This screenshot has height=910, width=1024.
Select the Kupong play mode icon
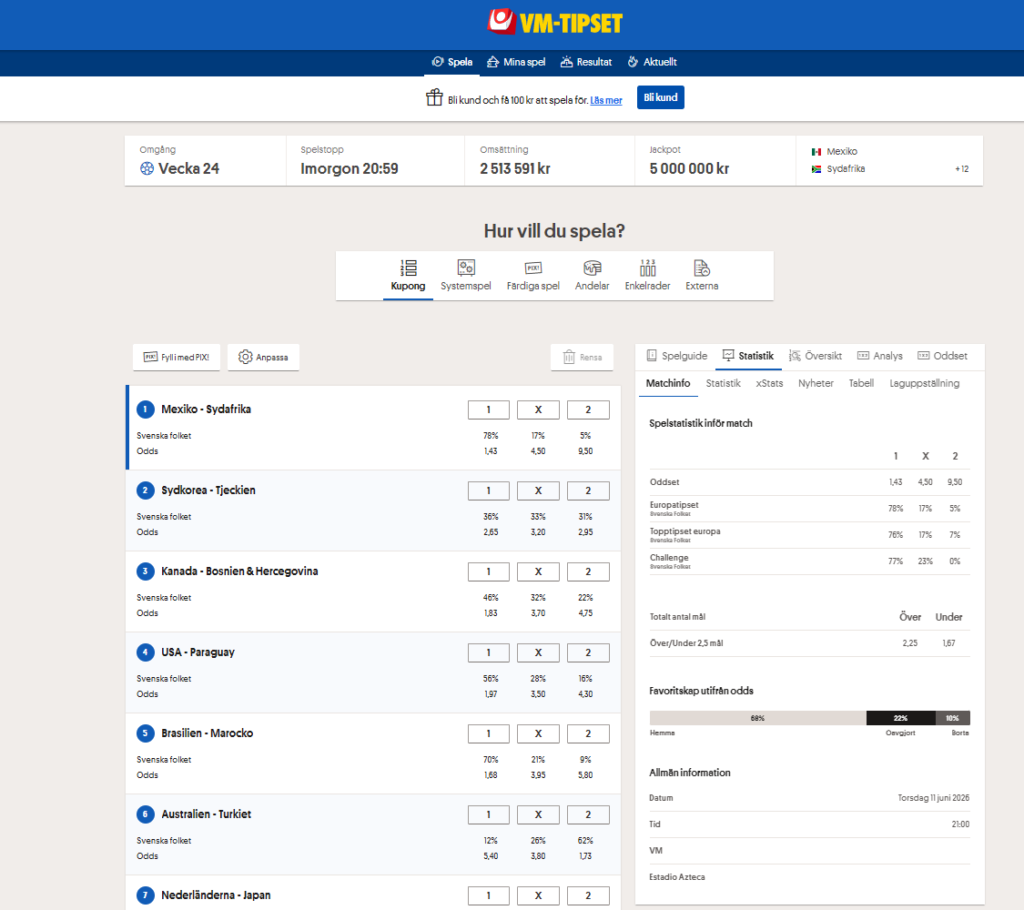coord(408,268)
